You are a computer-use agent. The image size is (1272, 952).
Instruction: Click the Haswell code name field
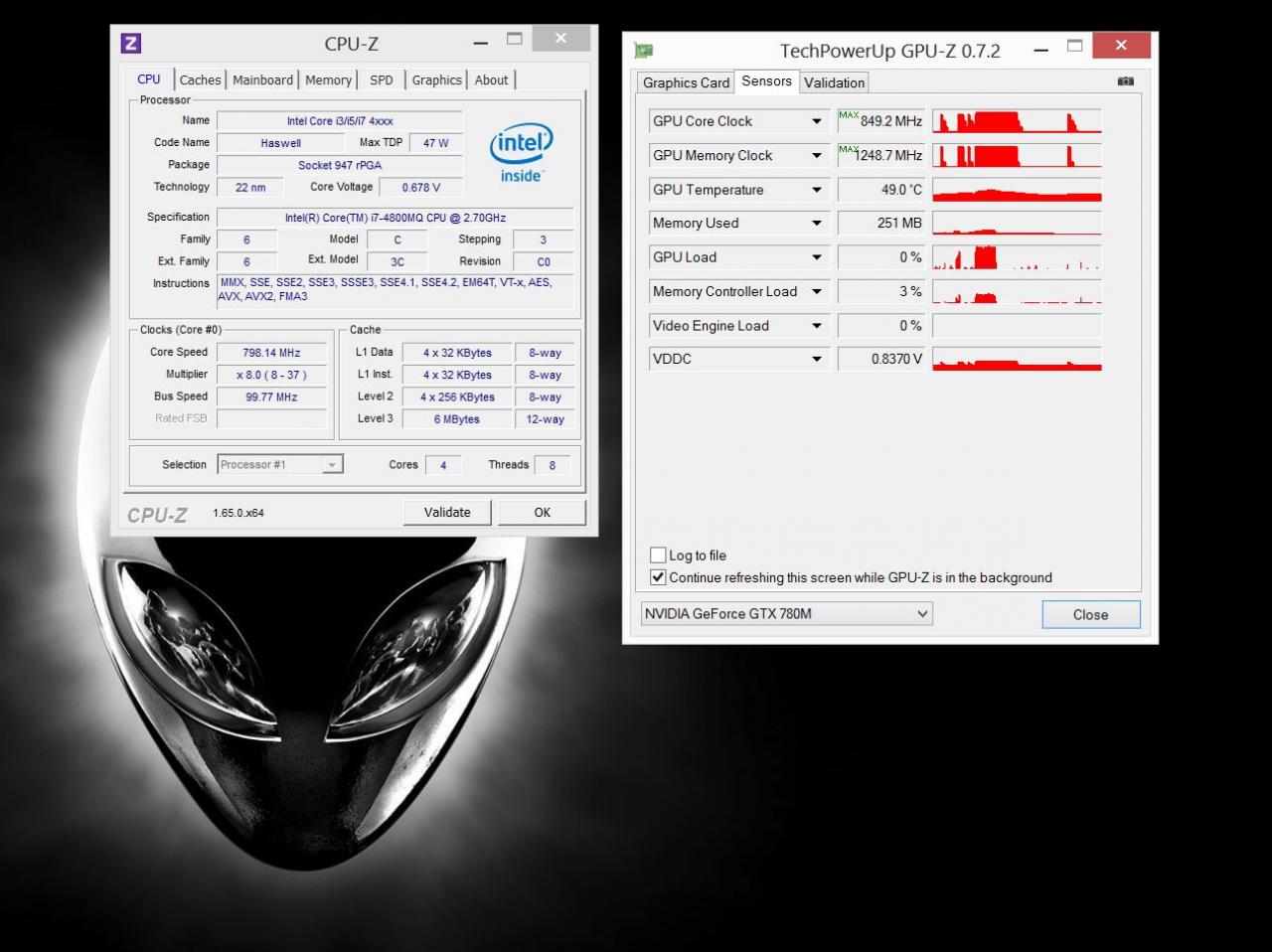pos(280,143)
